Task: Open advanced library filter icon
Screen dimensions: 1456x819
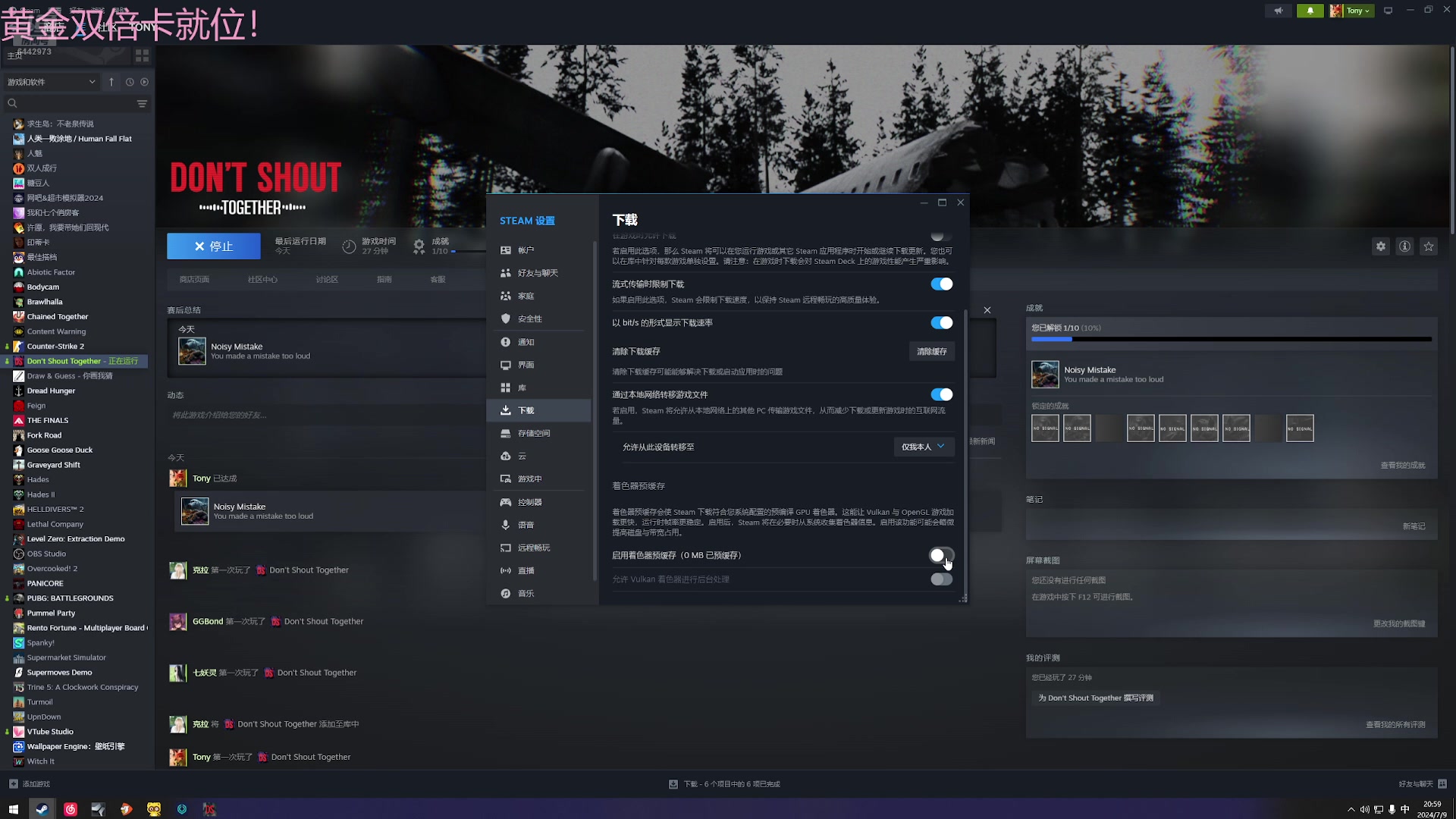Action: (x=142, y=103)
